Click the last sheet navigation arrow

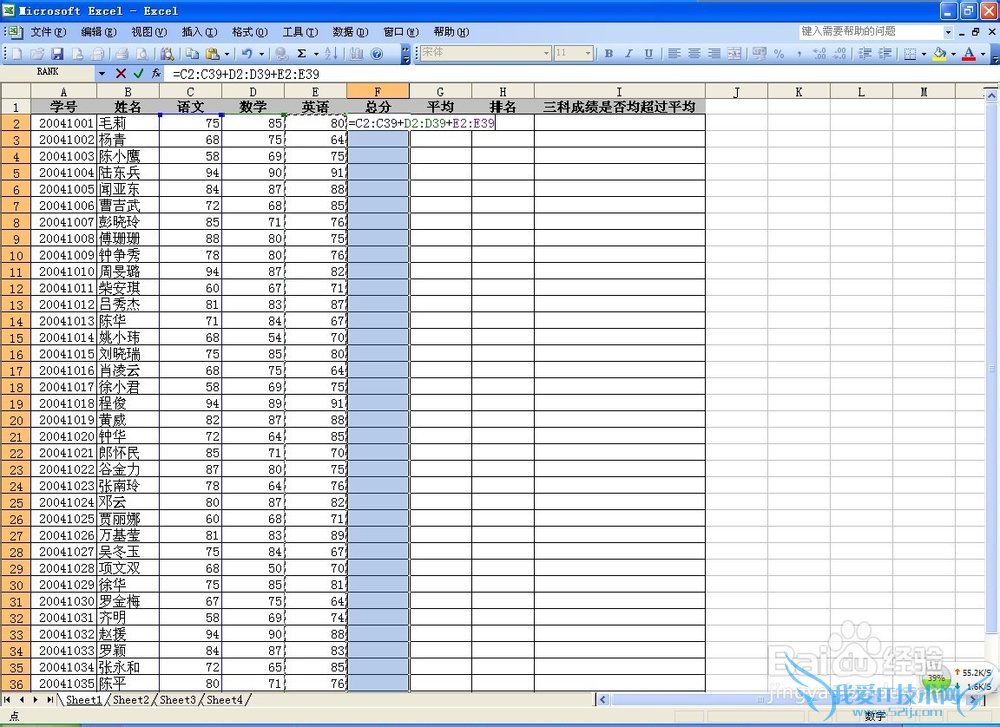coord(50,700)
